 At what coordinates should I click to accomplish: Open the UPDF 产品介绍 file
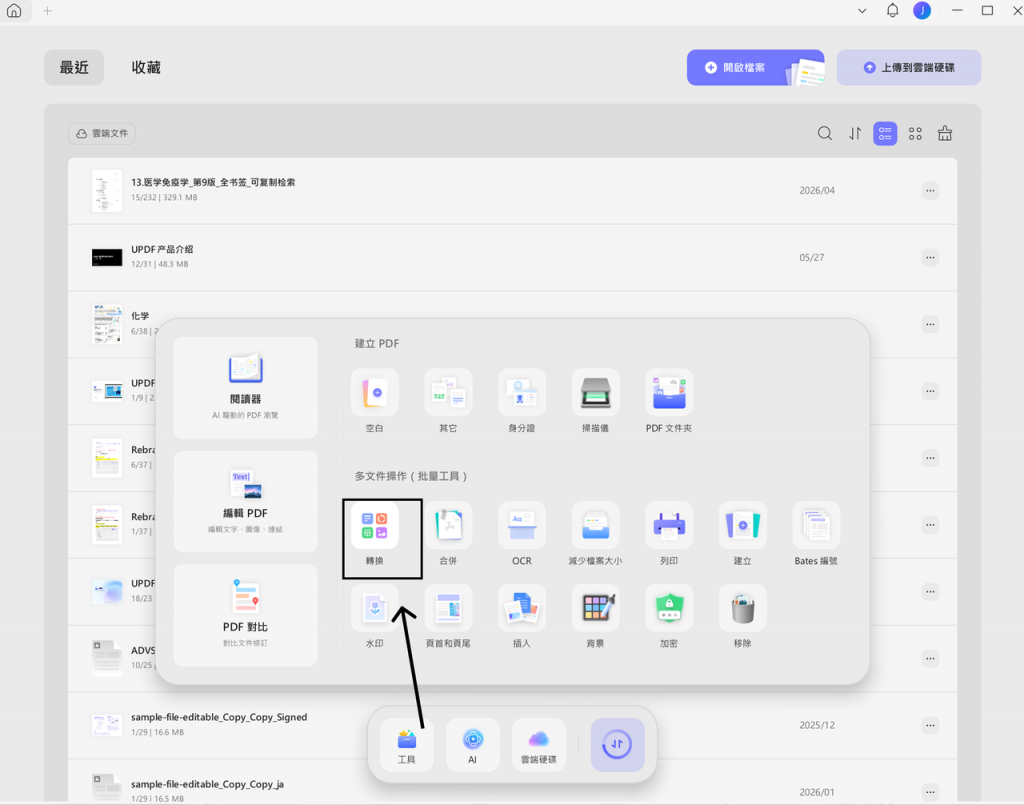click(x=513, y=257)
